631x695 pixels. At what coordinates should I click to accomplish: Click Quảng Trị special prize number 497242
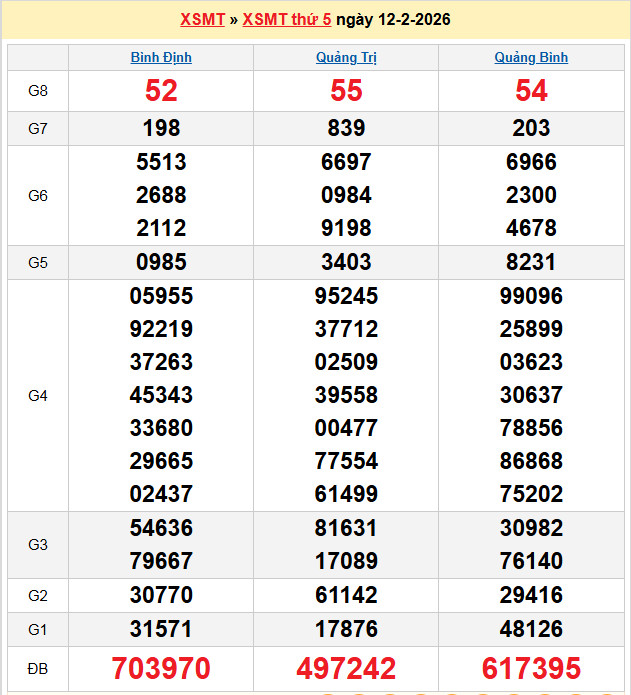point(346,668)
